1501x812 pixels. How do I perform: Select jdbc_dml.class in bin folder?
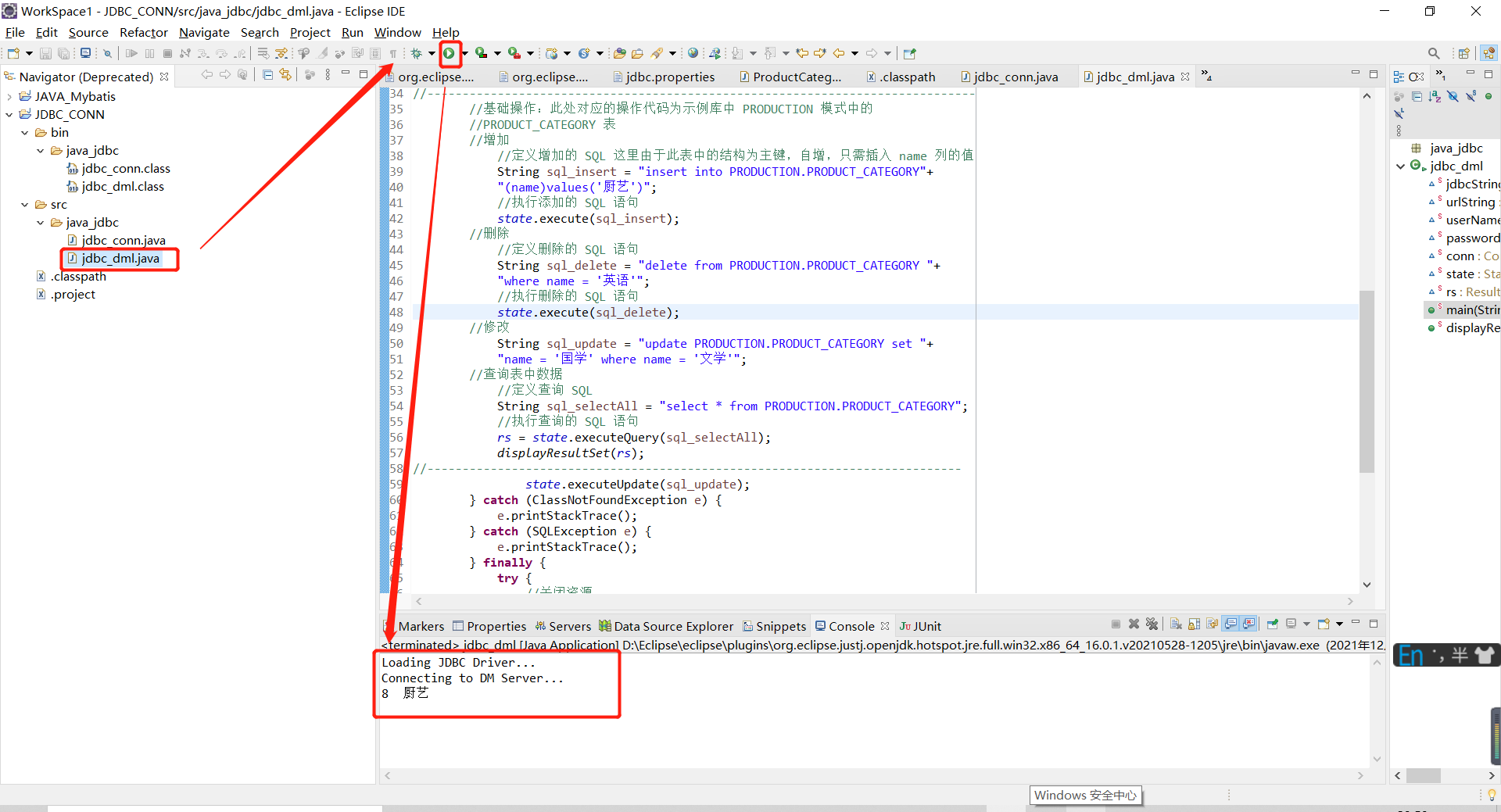coord(123,187)
